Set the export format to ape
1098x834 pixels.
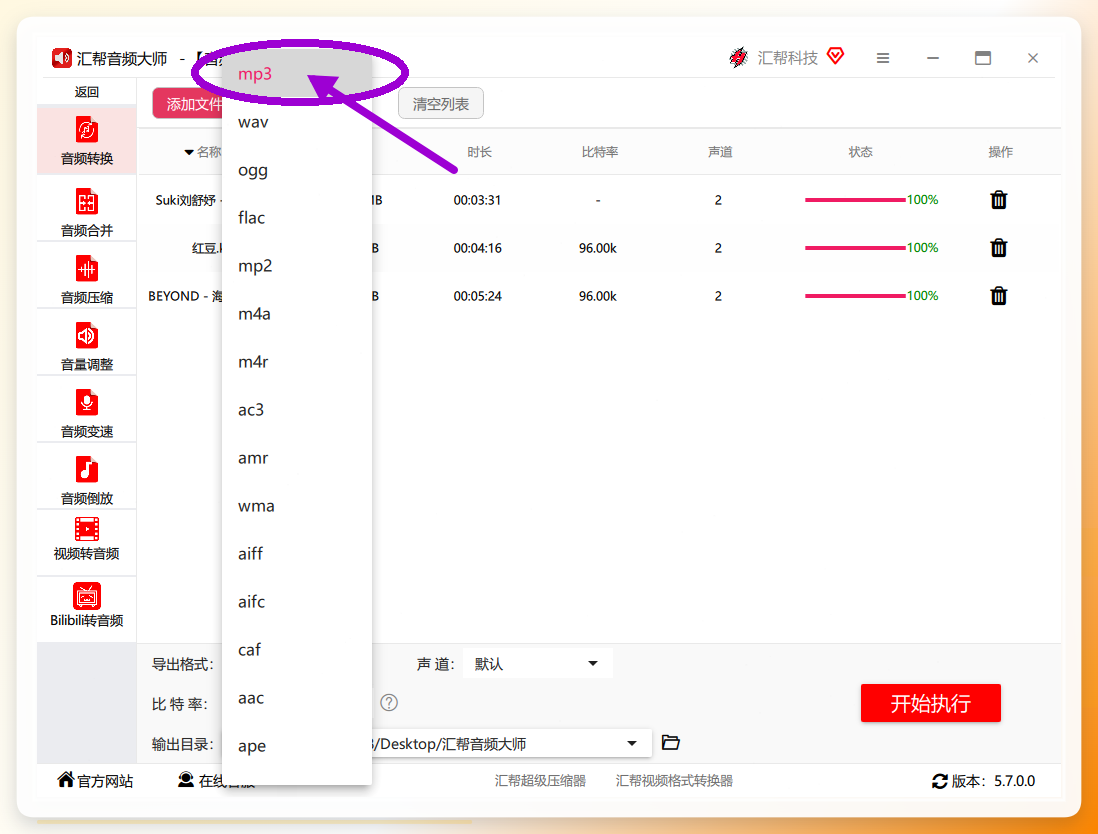coord(297,746)
